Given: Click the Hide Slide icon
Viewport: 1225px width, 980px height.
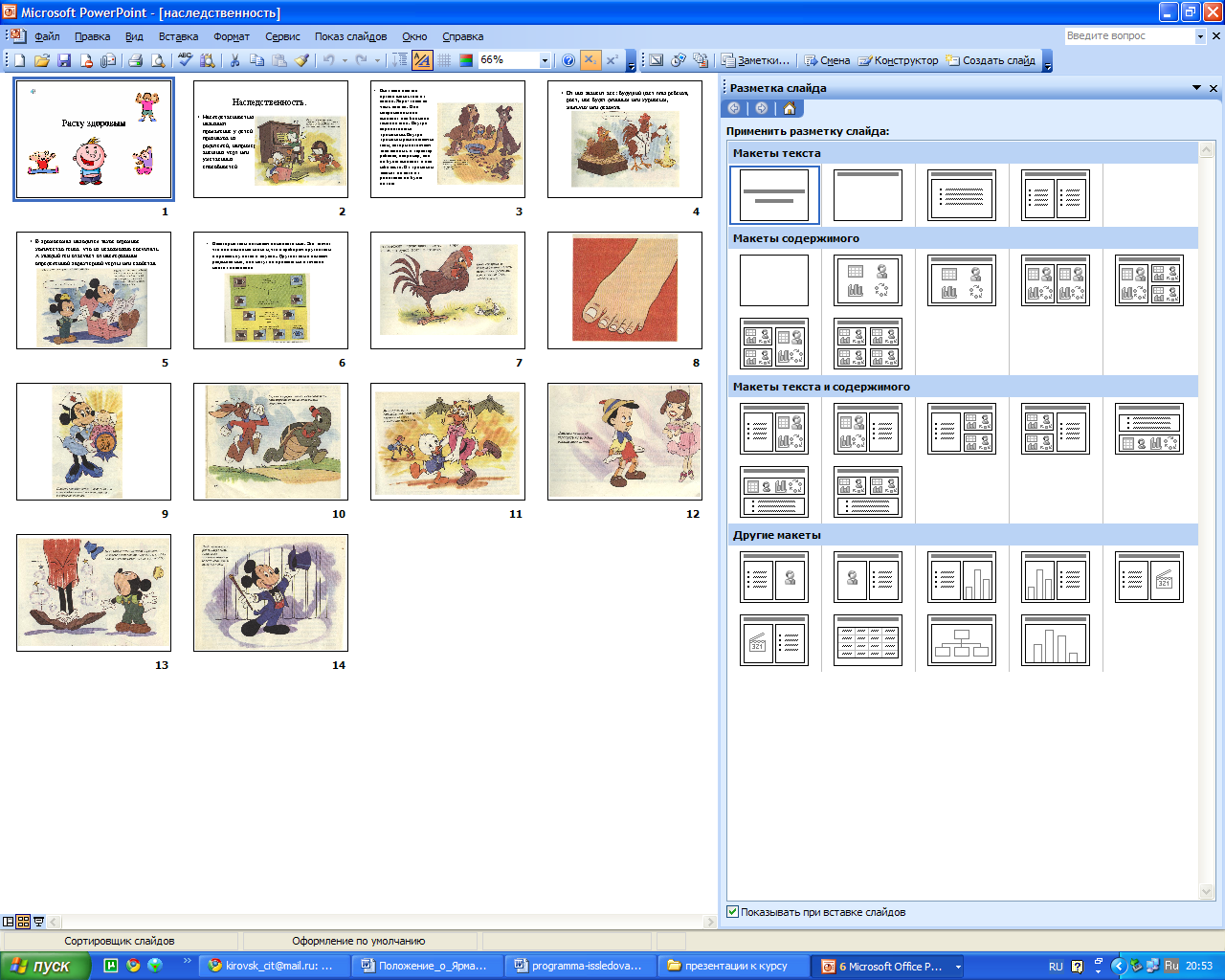Looking at the screenshot, I should click(x=656, y=60).
